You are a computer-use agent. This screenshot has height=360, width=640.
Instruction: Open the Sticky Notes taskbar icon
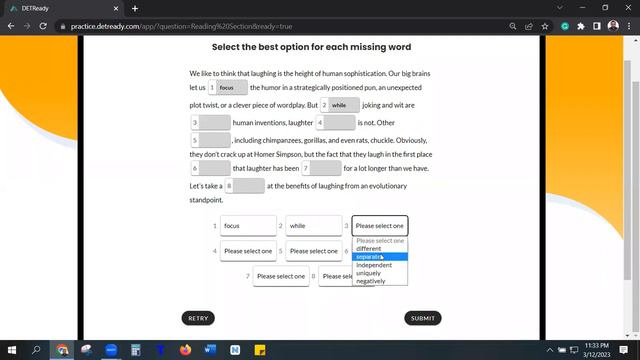[x=260, y=350]
